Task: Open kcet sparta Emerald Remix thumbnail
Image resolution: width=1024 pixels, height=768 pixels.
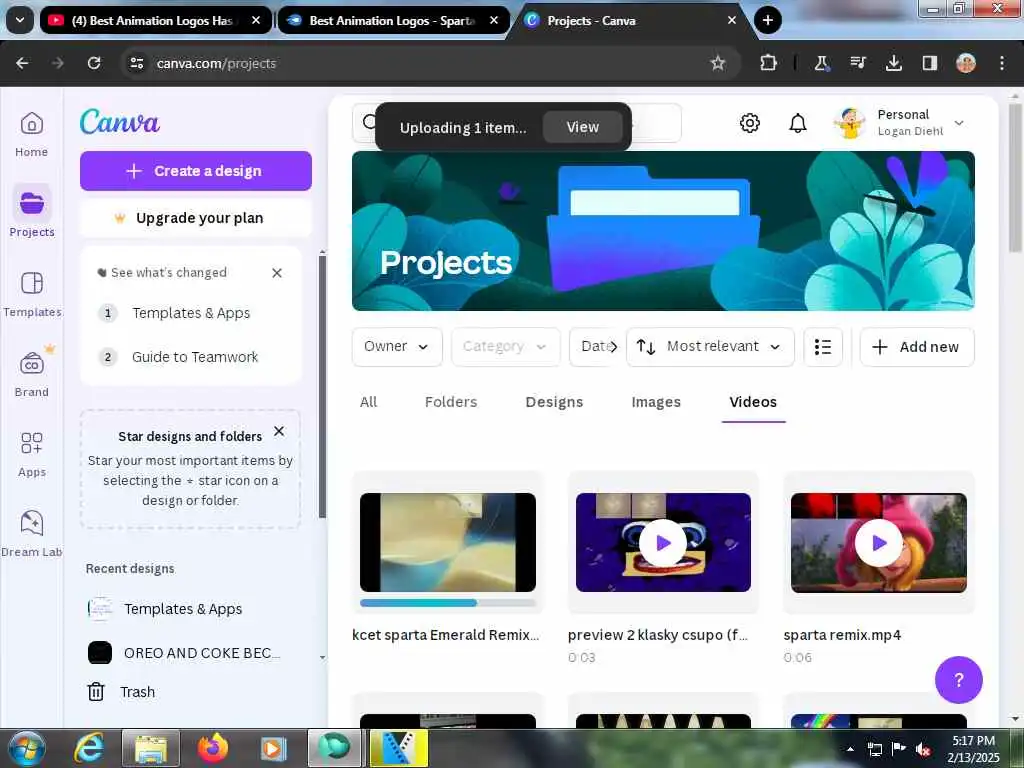Action: tap(447, 543)
